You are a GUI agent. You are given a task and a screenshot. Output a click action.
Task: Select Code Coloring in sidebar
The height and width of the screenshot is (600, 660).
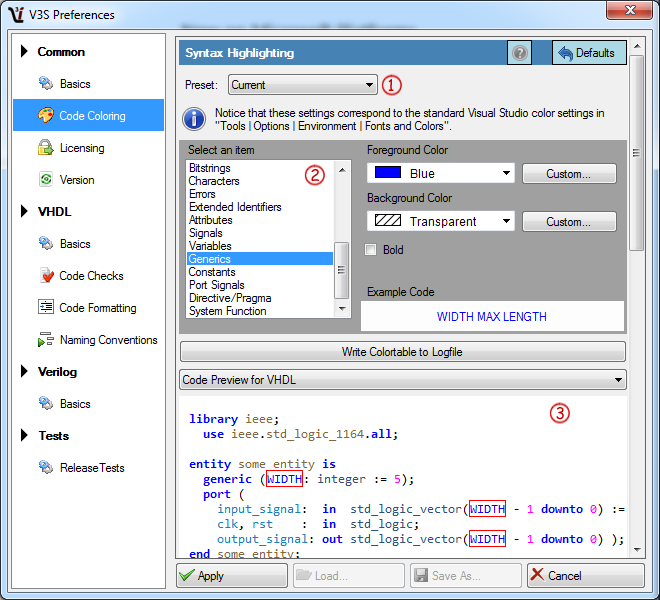click(88, 115)
